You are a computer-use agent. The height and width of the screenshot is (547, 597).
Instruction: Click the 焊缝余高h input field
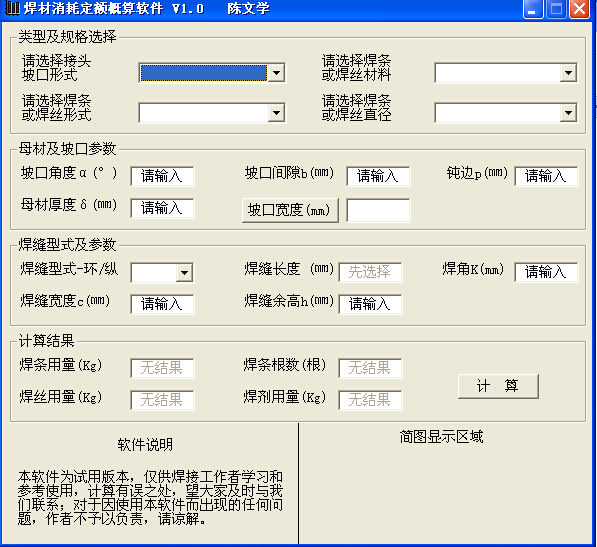click(370, 304)
